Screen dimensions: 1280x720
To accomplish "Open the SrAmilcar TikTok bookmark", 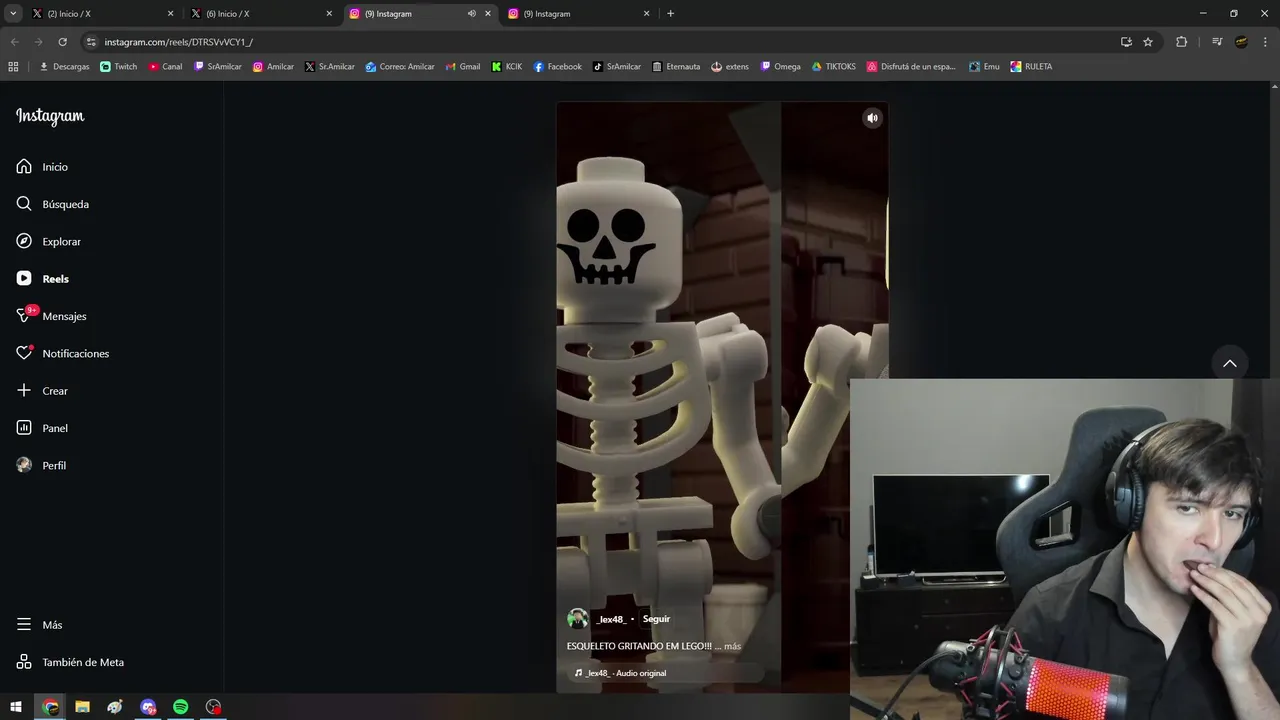I will (x=617, y=67).
